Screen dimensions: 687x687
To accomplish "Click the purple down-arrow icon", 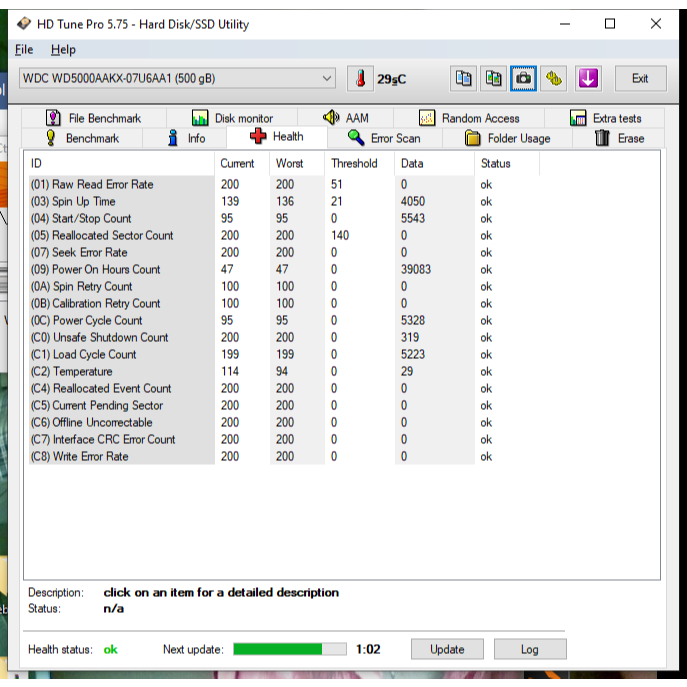I will pos(588,78).
